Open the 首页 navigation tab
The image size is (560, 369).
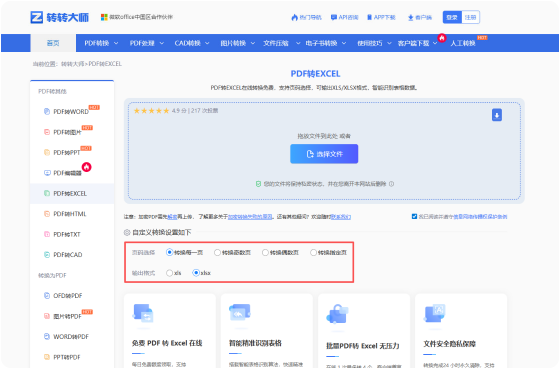pyautogui.click(x=53, y=43)
